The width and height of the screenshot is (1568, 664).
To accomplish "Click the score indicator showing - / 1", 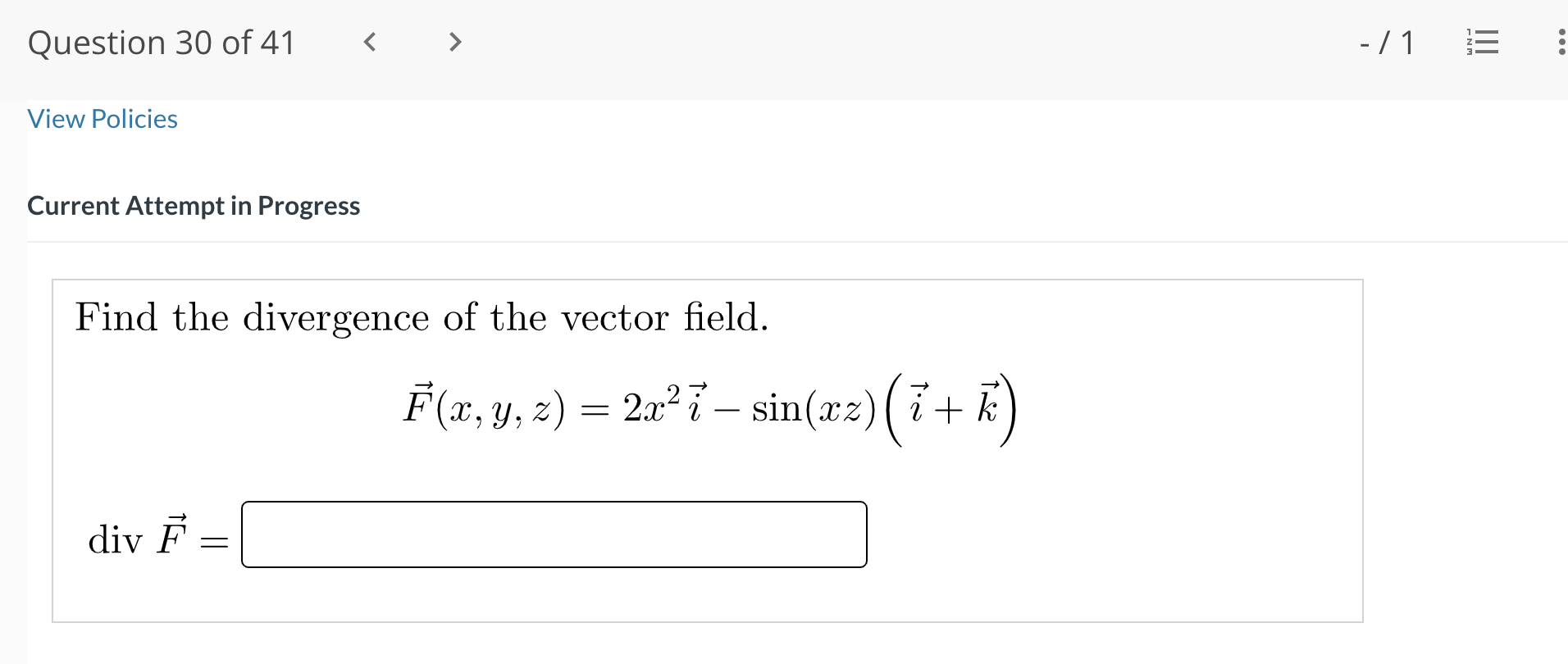I will [x=1388, y=43].
